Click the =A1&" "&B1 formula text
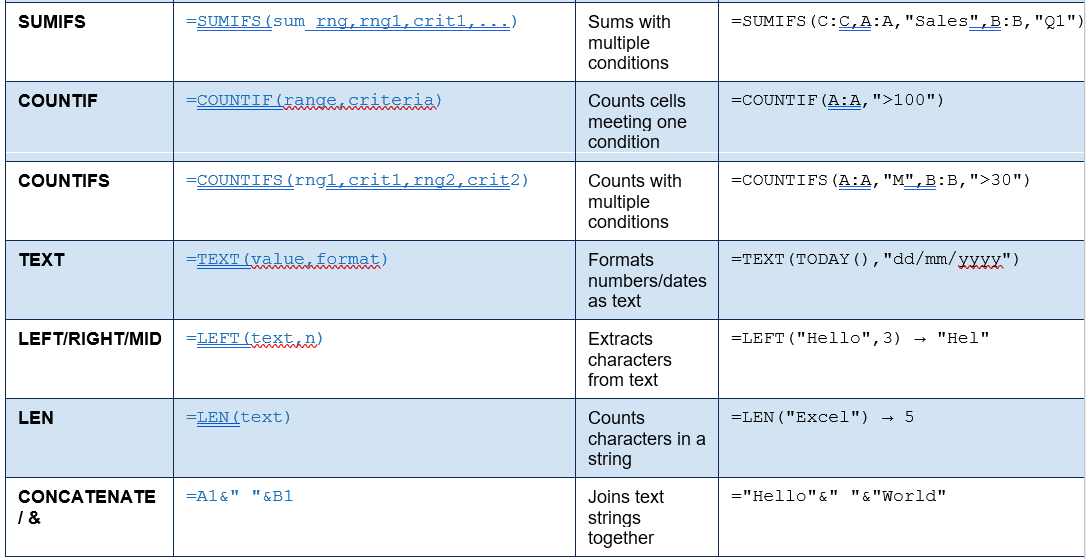 tap(240, 496)
